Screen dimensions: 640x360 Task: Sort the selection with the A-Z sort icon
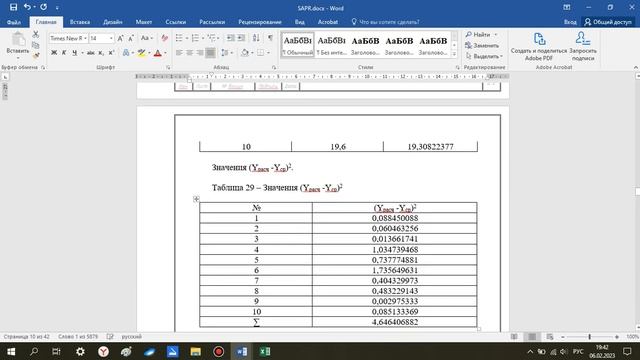click(256, 38)
